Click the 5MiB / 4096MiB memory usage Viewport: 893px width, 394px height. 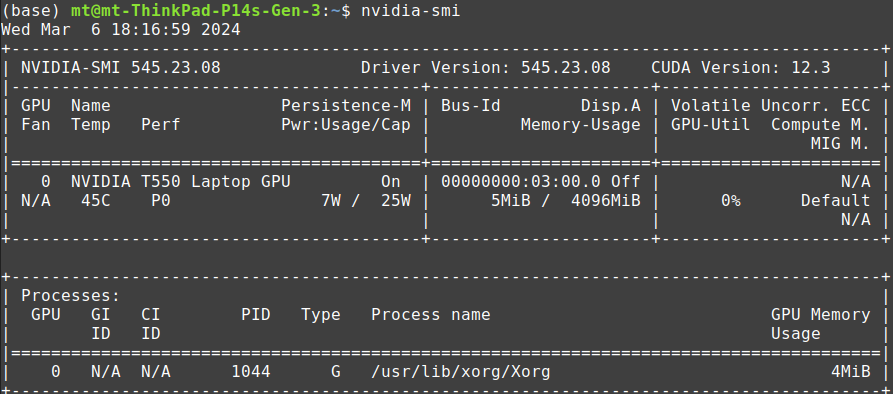click(x=566, y=200)
